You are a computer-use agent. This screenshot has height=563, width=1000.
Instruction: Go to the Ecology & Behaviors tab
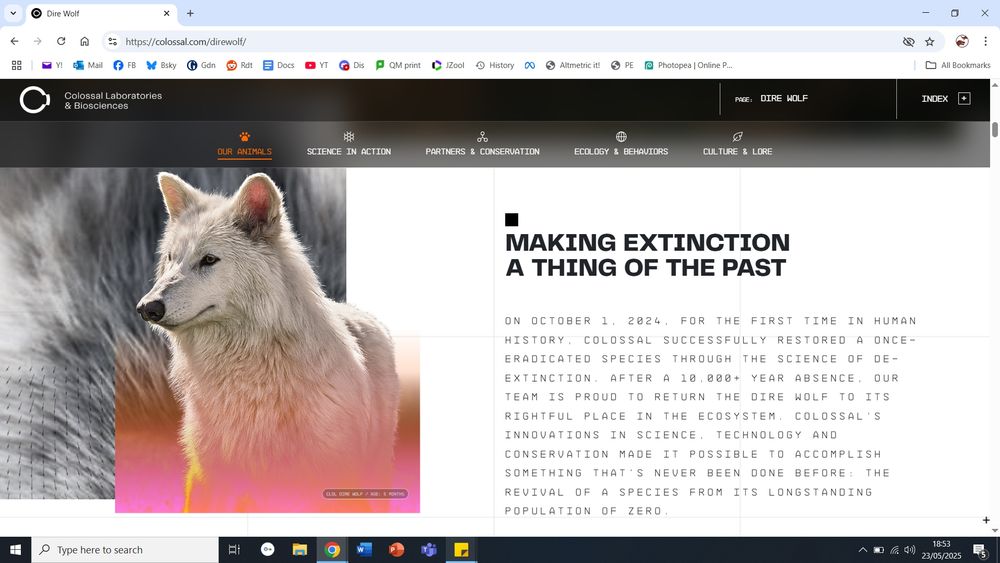621,145
